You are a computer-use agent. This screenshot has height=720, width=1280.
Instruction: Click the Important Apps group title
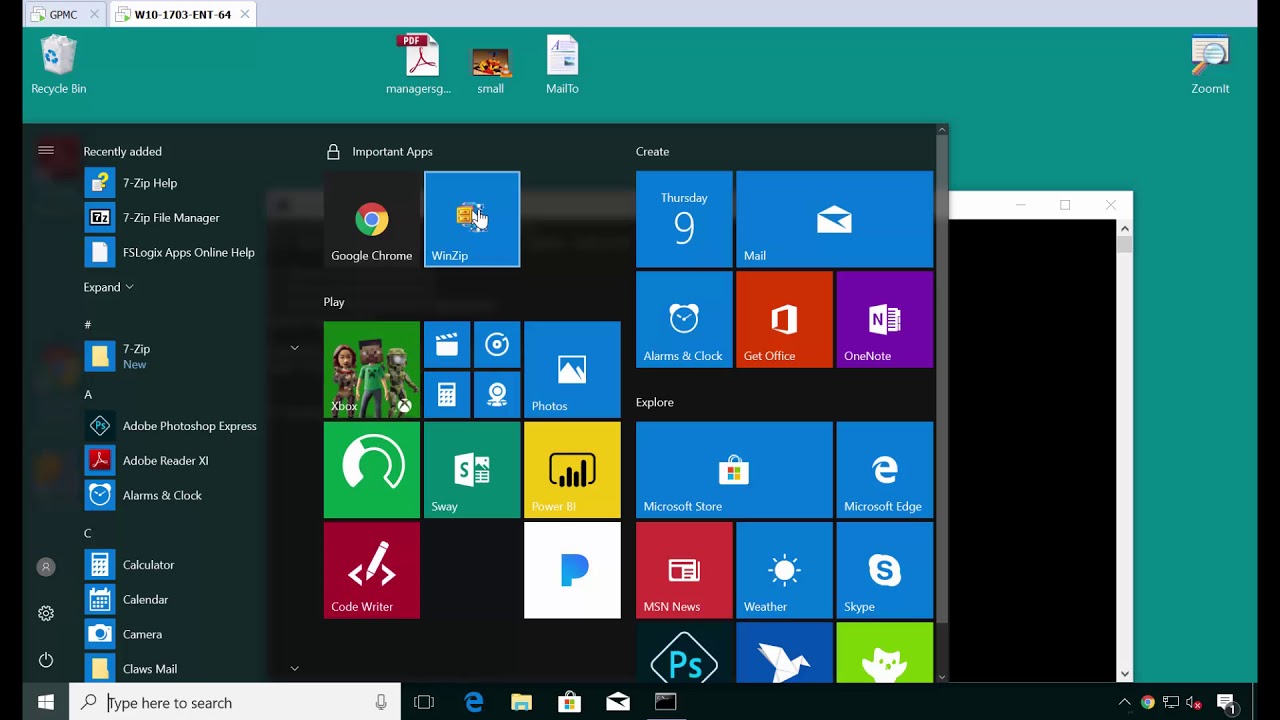coord(392,152)
